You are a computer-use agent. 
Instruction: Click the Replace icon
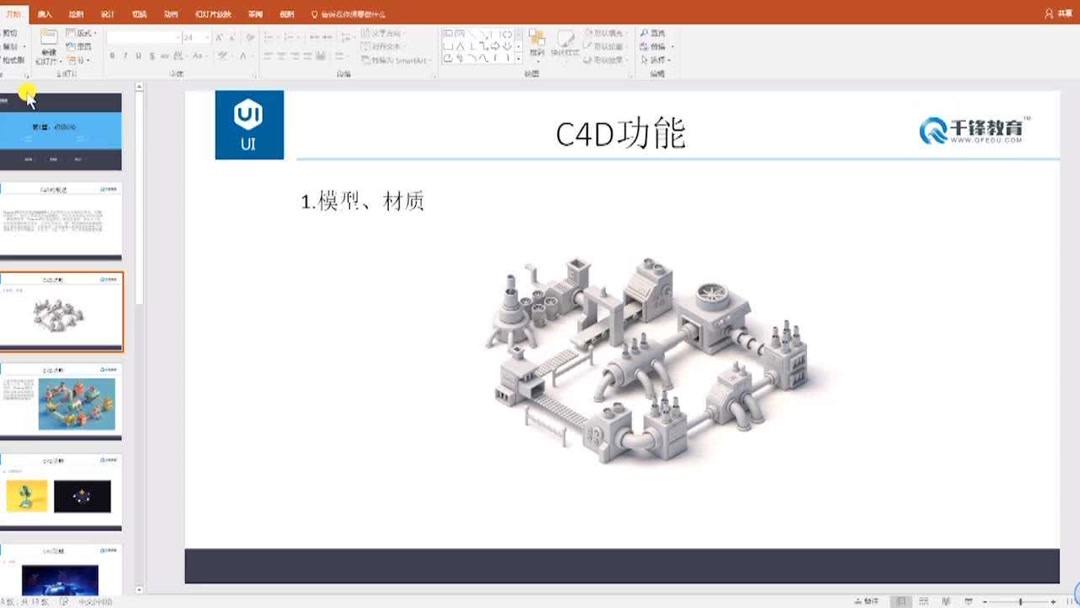pos(655,46)
